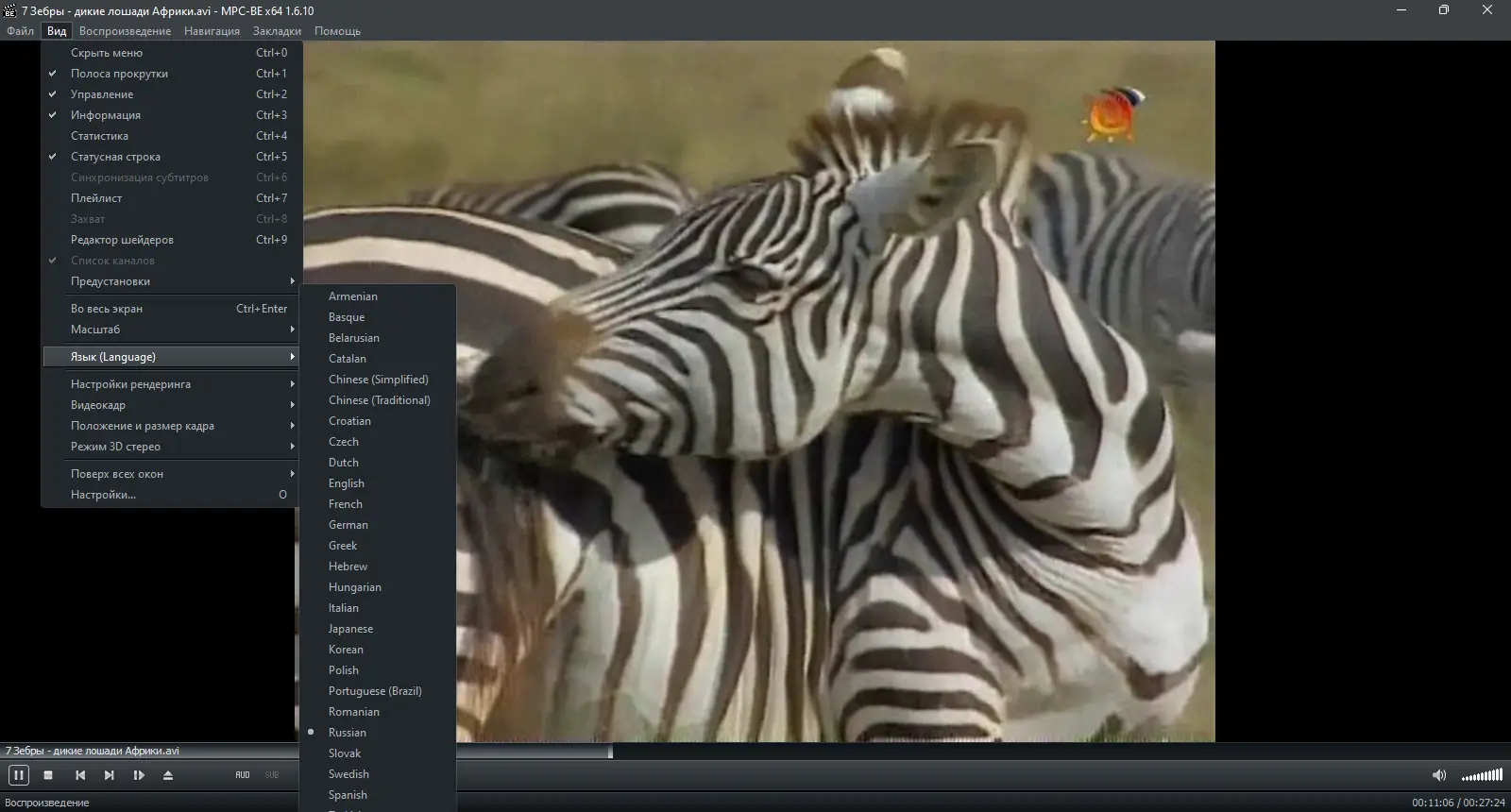Viewport: 1511px width, 812px height.
Task: Open the Навигация menu
Action: pos(212,31)
